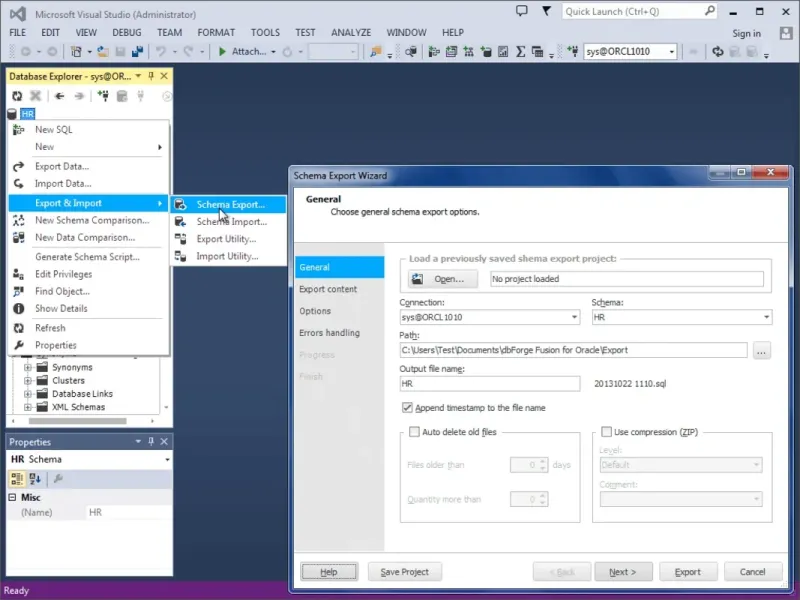Enable Auto delete old files checkbox
Image resolution: width=800 pixels, height=600 pixels.
tap(414, 432)
